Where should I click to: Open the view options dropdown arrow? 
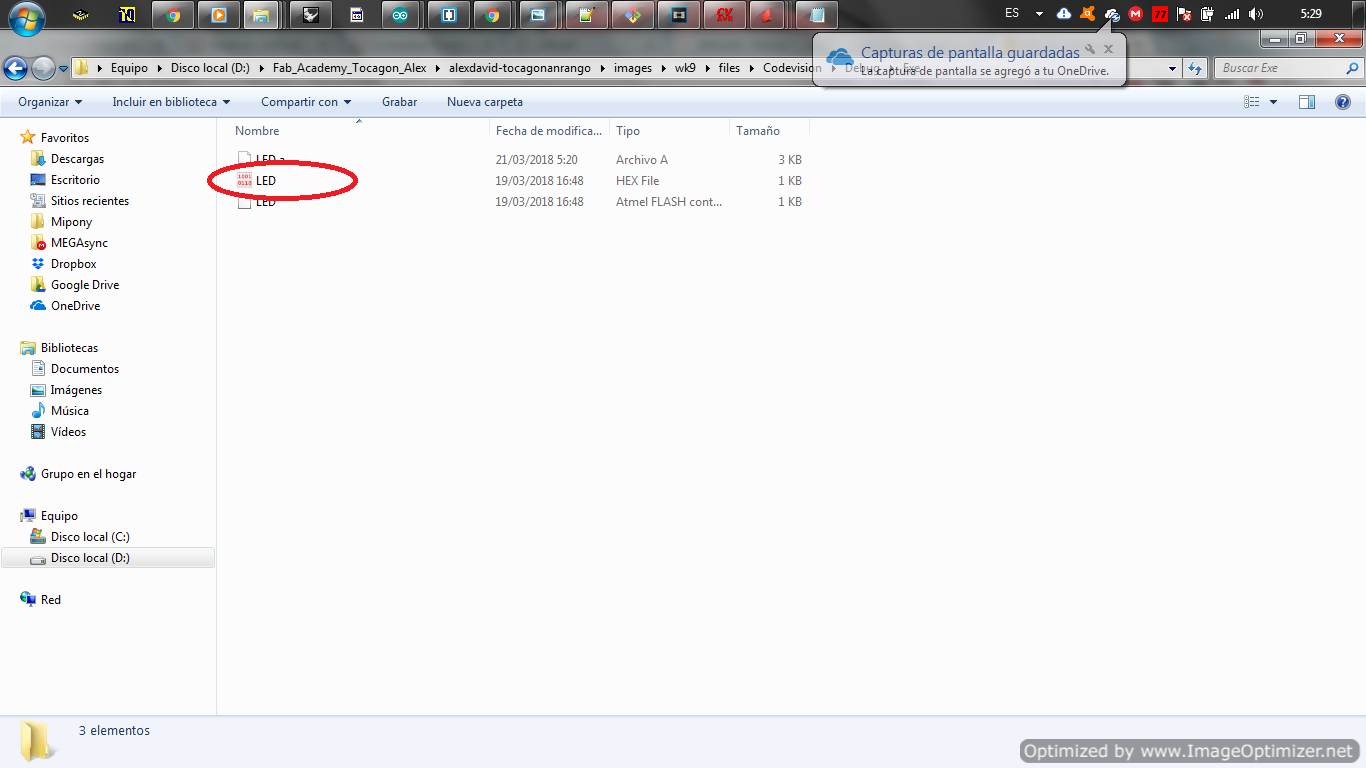coord(1273,102)
